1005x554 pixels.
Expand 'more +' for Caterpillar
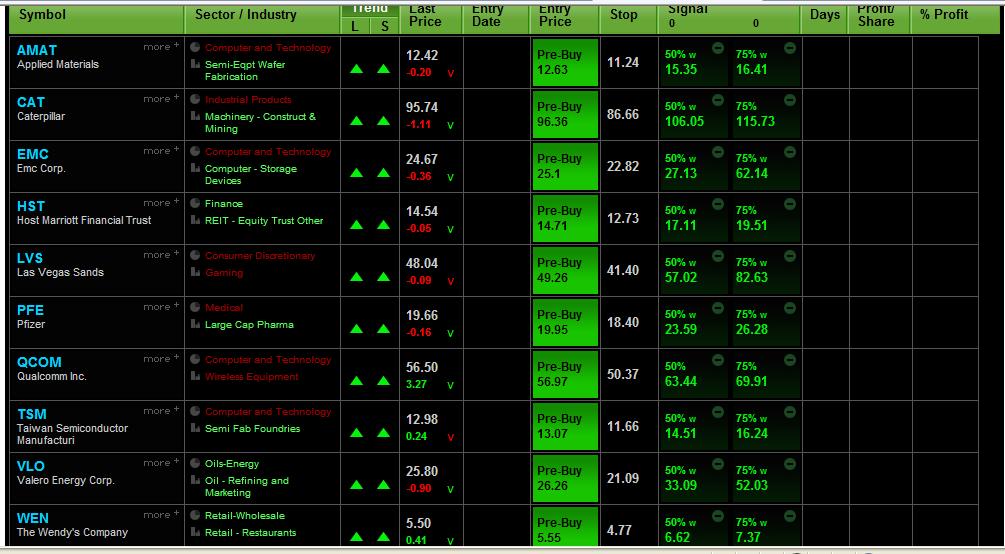161,99
